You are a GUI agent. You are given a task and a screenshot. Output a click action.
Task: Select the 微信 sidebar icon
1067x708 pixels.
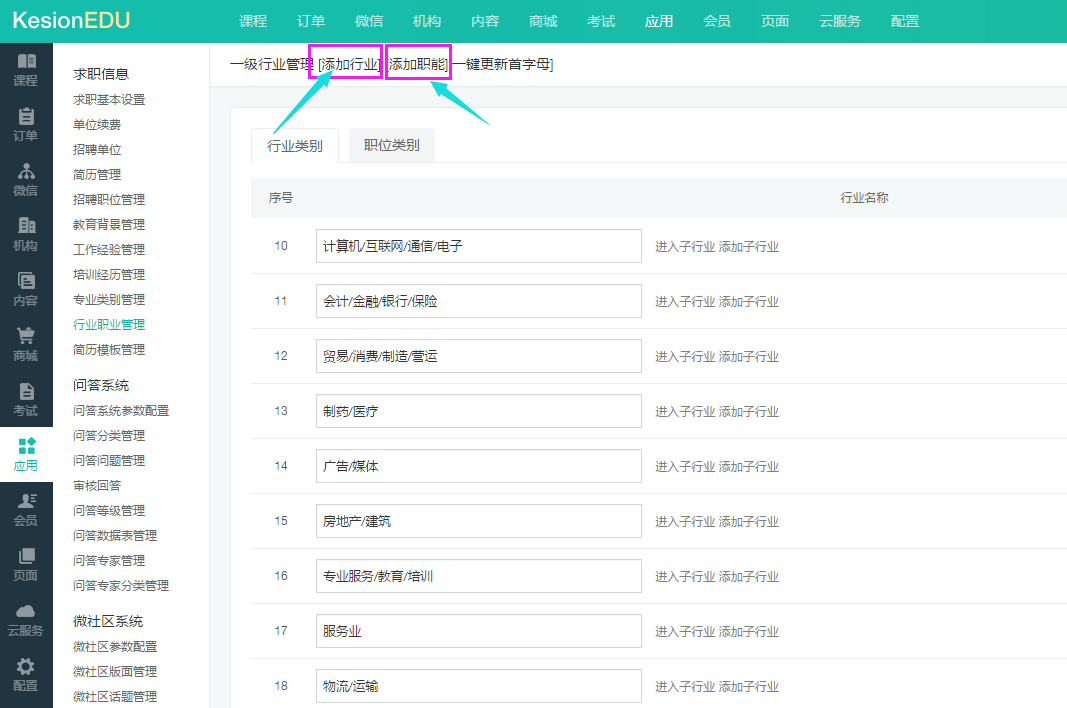pyautogui.click(x=26, y=172)
